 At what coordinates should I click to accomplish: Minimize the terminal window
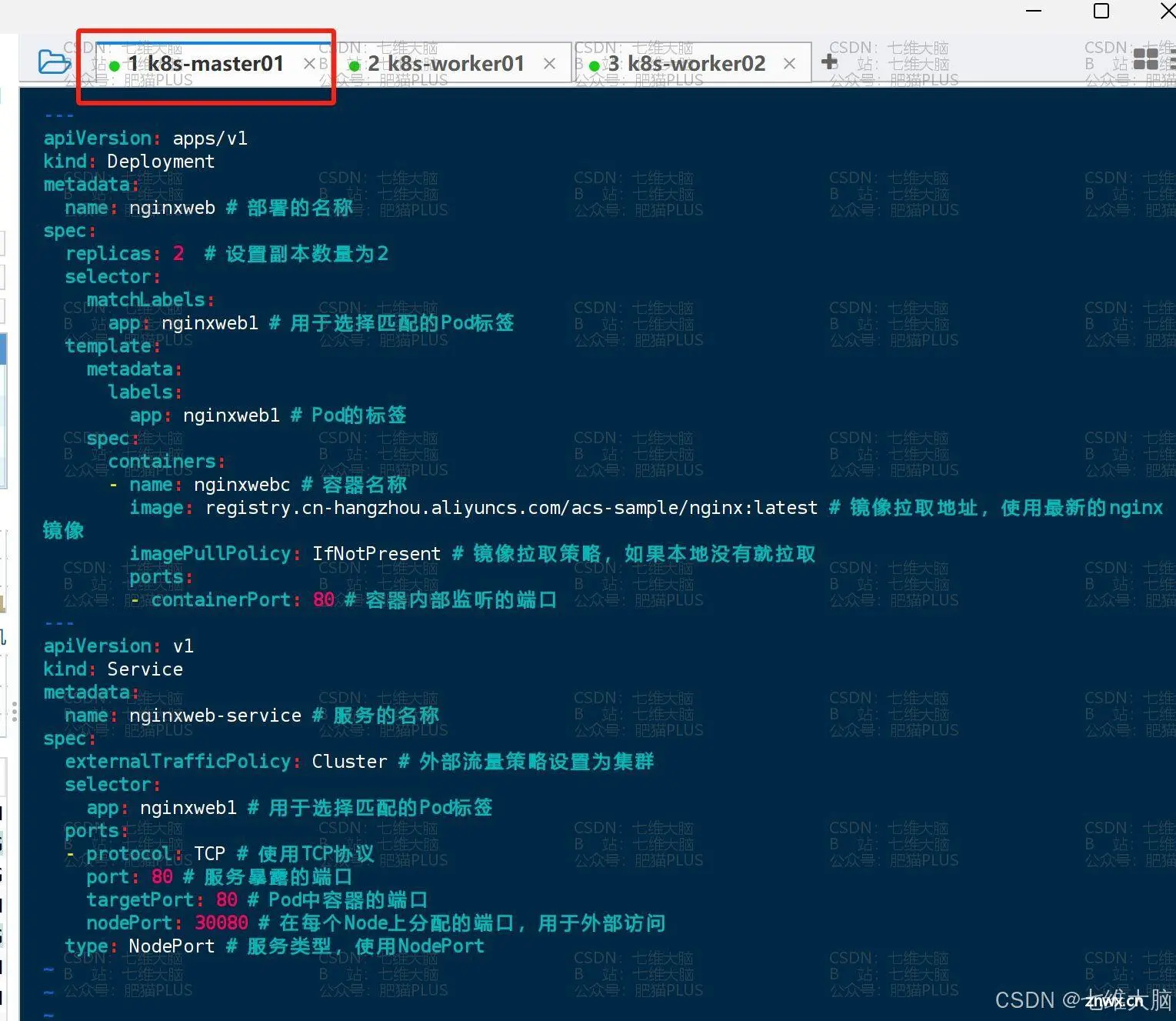coord(1034,11)
